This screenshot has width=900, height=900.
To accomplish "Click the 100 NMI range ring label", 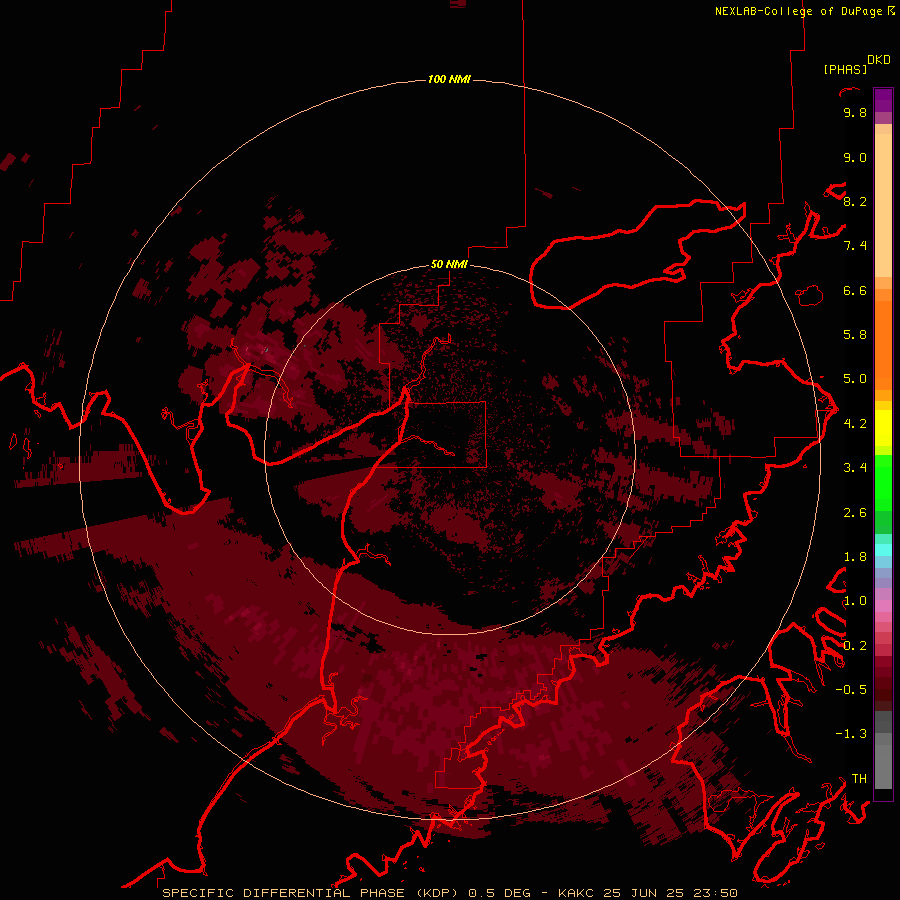I will (x=449, y=79).
